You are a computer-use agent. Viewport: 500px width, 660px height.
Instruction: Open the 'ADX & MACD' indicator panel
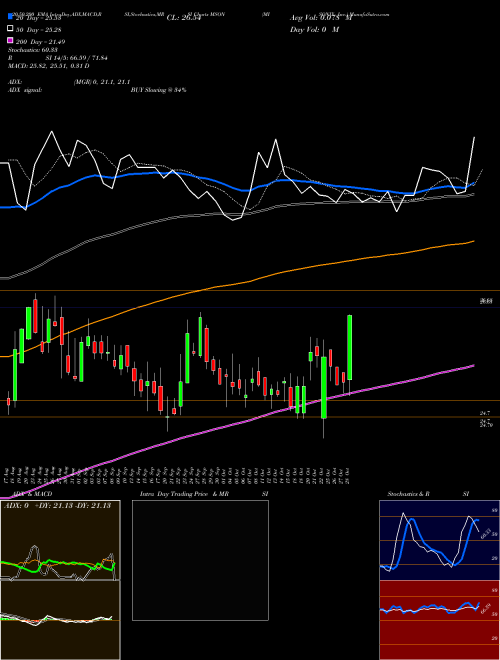pyautogui.click(x=60, y=580)
